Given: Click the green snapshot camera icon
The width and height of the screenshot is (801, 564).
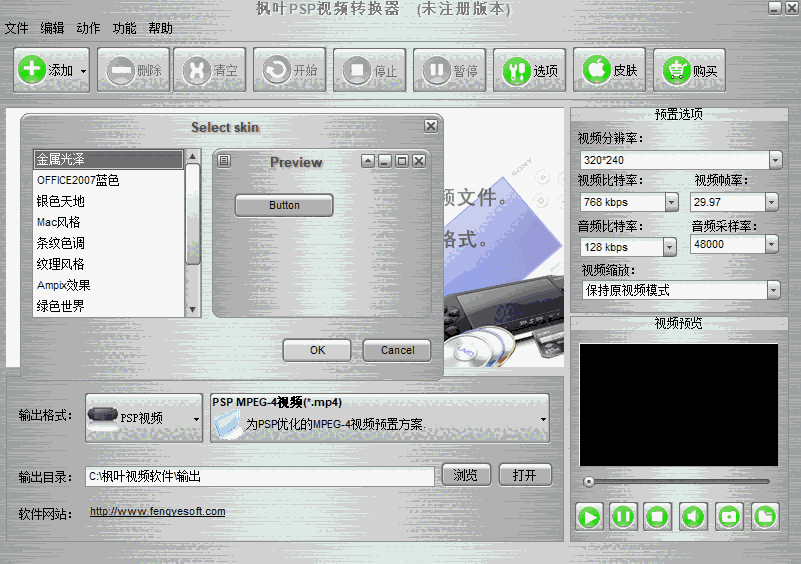Looking at the screenshot, I should coord(729,517).
